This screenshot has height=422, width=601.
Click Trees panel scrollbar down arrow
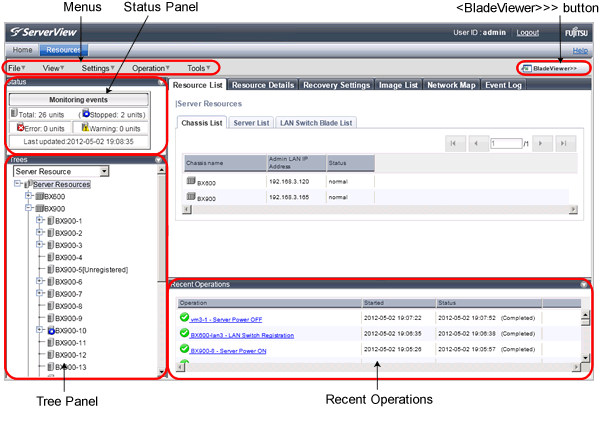pyautogui.click(x=161, y=371)
